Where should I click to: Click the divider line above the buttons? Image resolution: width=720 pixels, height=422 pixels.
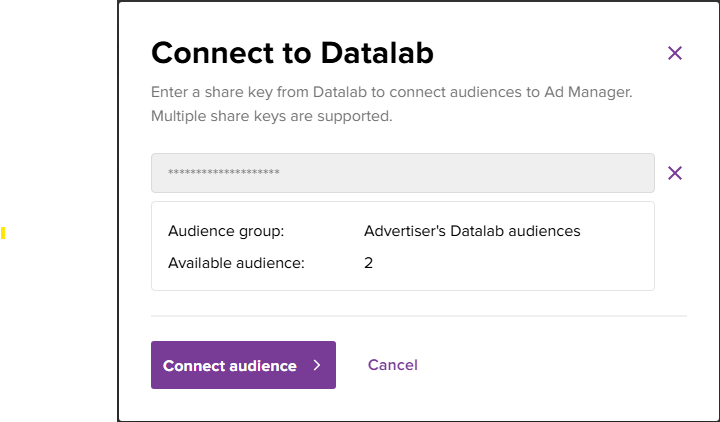(419, 316)
